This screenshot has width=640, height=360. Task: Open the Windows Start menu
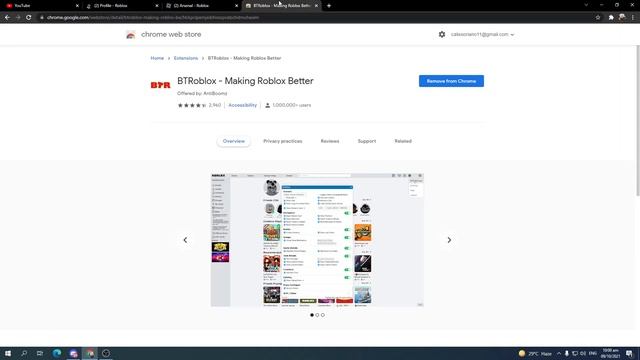[x=8, y=353]
